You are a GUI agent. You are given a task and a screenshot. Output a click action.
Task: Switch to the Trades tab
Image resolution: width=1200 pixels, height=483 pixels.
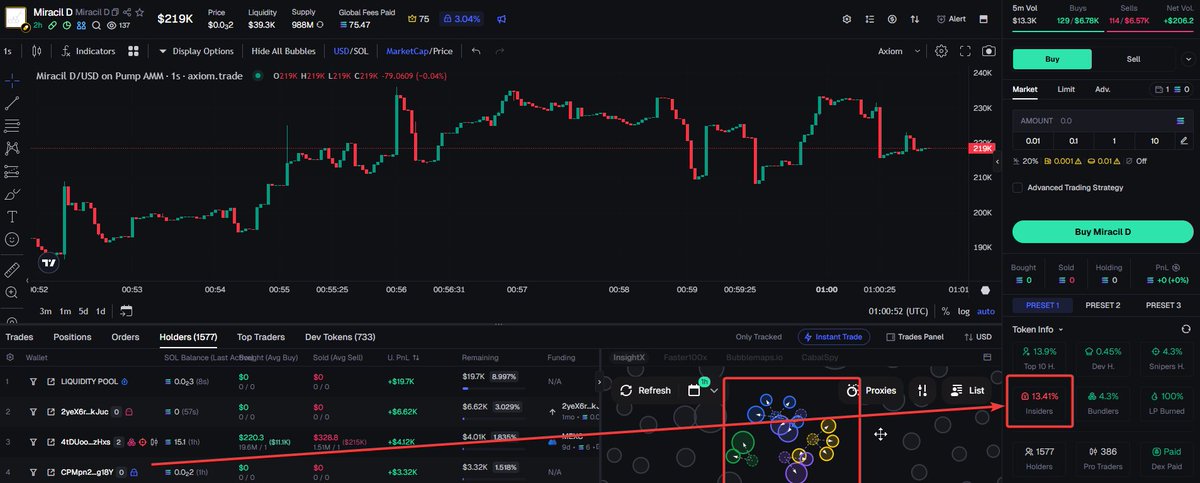[19, 337]
